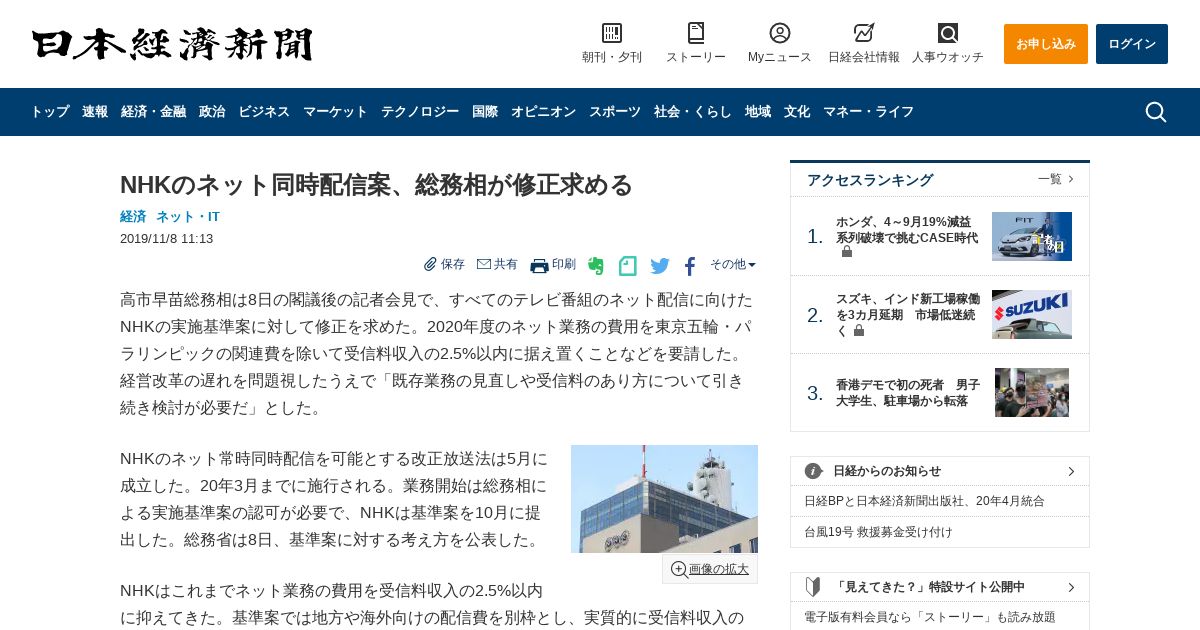Open the 日経会社情報 chart icon
This screenshot has height=630, width=1200.
(x=864, y=33)
